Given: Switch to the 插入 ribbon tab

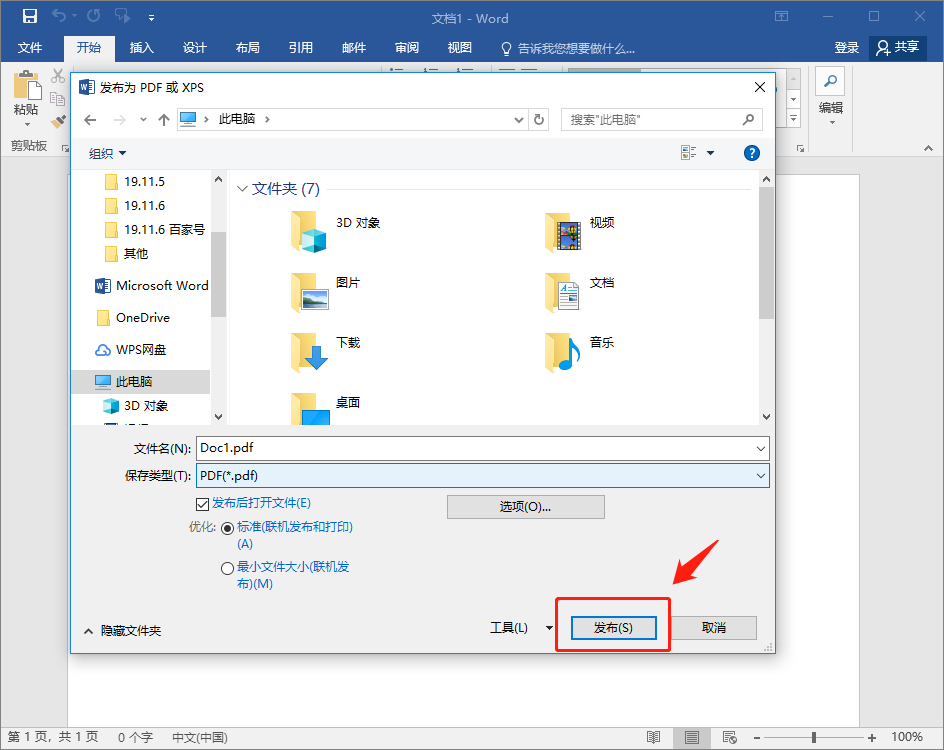Looking at the screenshot, I should (141, 48).
